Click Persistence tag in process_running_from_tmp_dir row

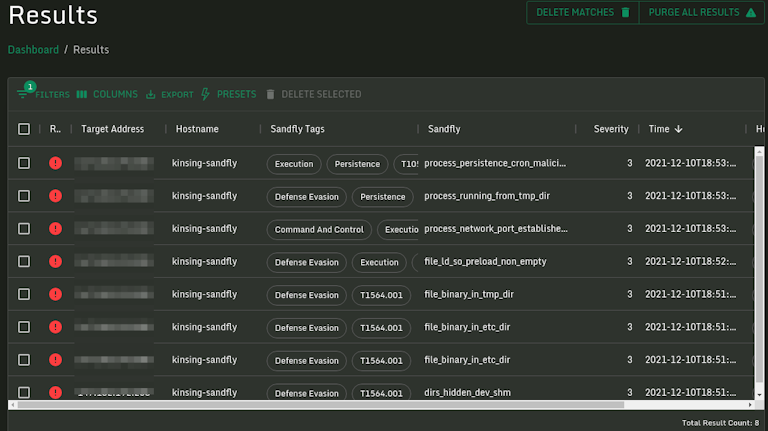click(383, 197)
